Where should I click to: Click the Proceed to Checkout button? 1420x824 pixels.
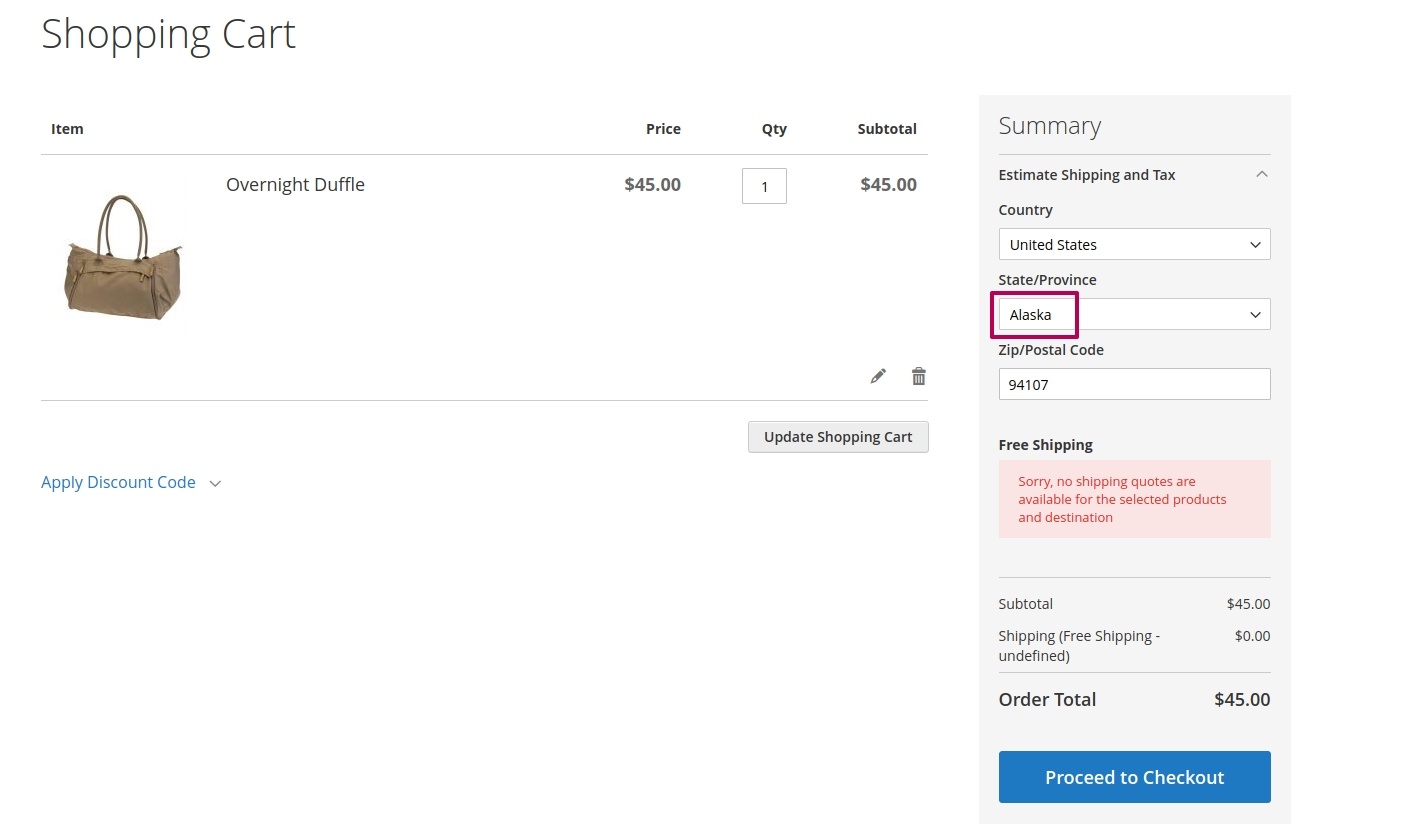coord(1134,777)
